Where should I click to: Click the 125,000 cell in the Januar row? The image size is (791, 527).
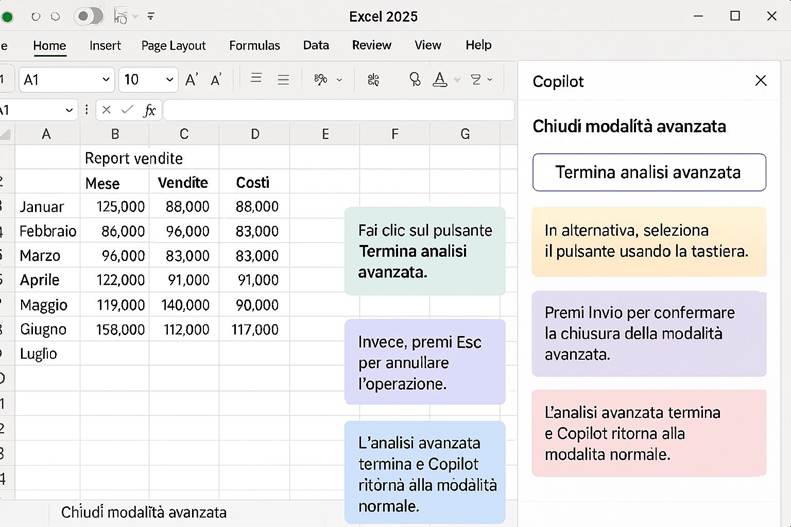(115, 207)
